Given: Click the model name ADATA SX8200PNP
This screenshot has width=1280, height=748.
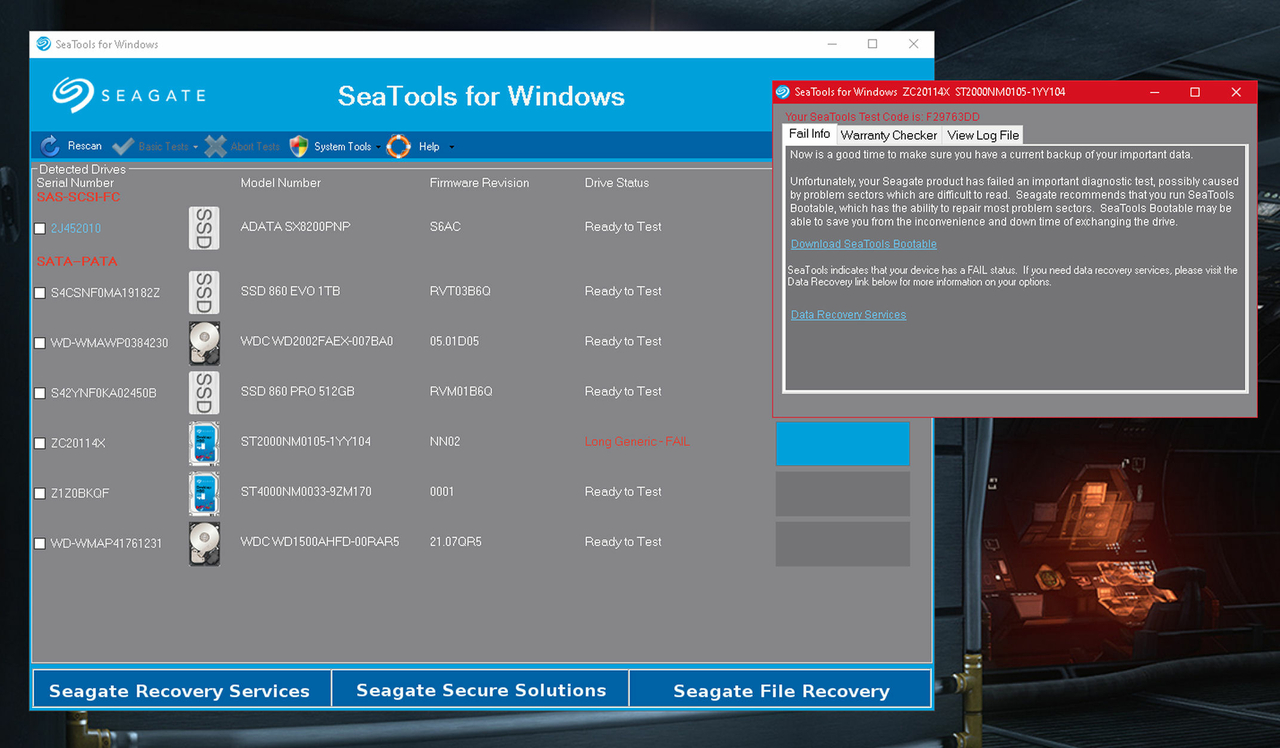Looking at the screenshot, I should click(295, 227).
